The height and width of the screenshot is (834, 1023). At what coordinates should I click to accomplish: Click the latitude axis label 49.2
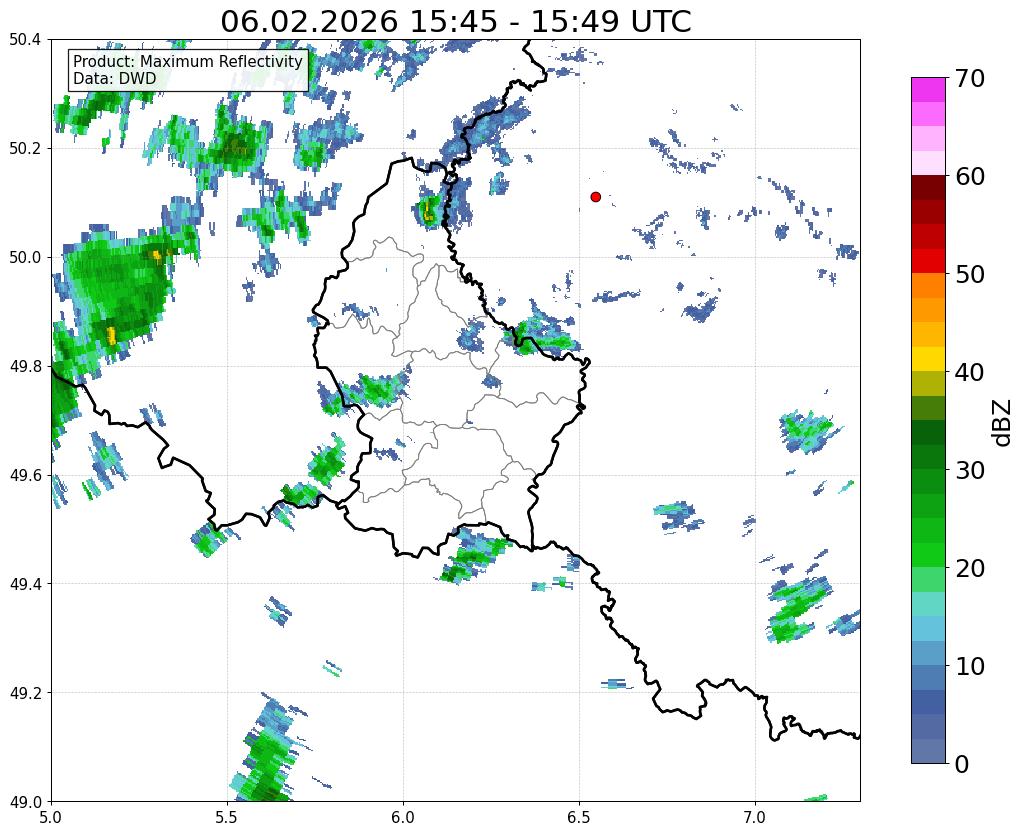tap(25, 693)
